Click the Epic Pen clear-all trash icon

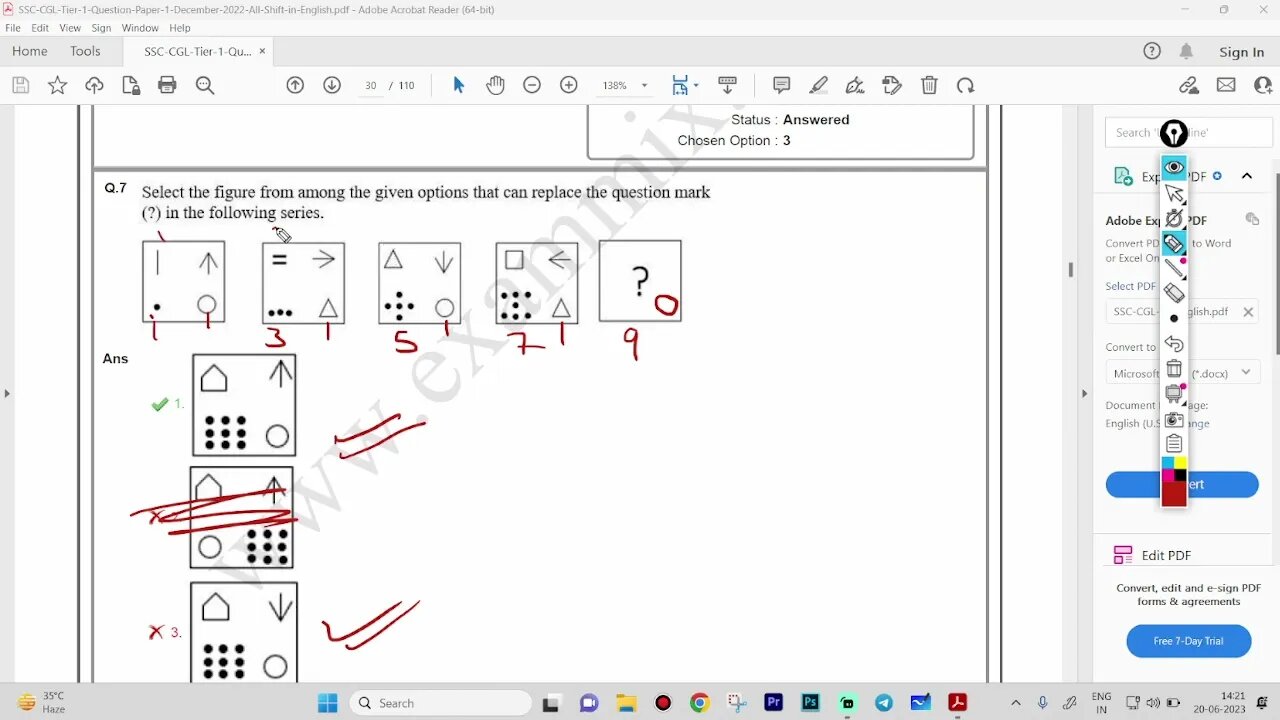coord(1174,369)
